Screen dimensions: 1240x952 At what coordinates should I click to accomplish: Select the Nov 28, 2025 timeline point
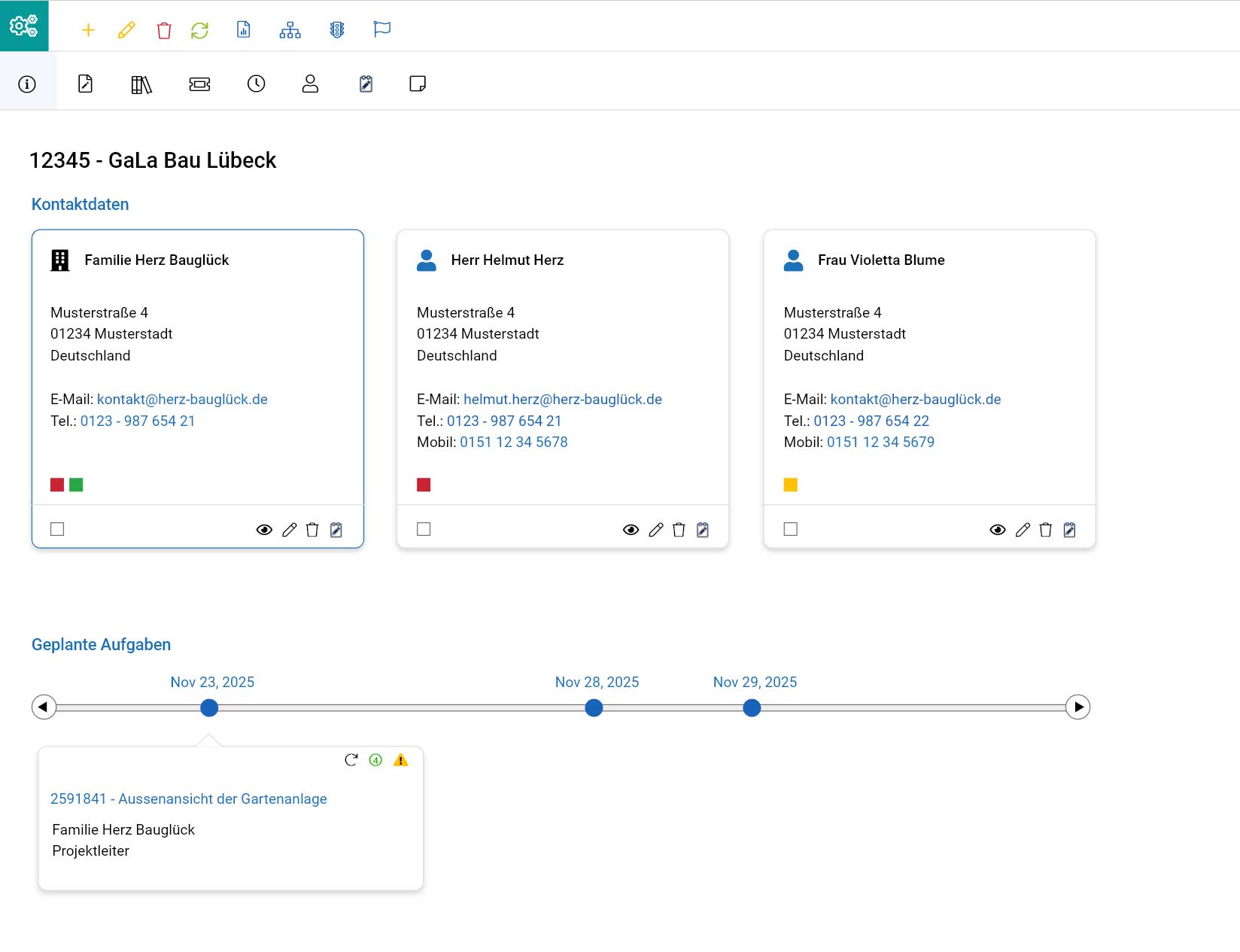(x=594, y=707)
